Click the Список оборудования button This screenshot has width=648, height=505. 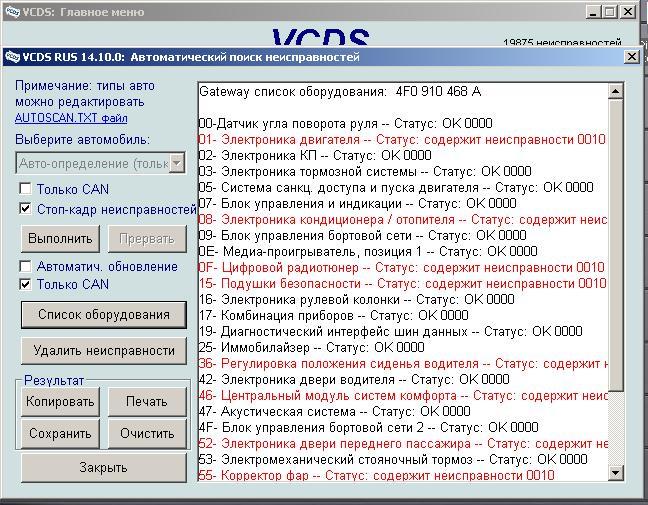coord(103,314)
